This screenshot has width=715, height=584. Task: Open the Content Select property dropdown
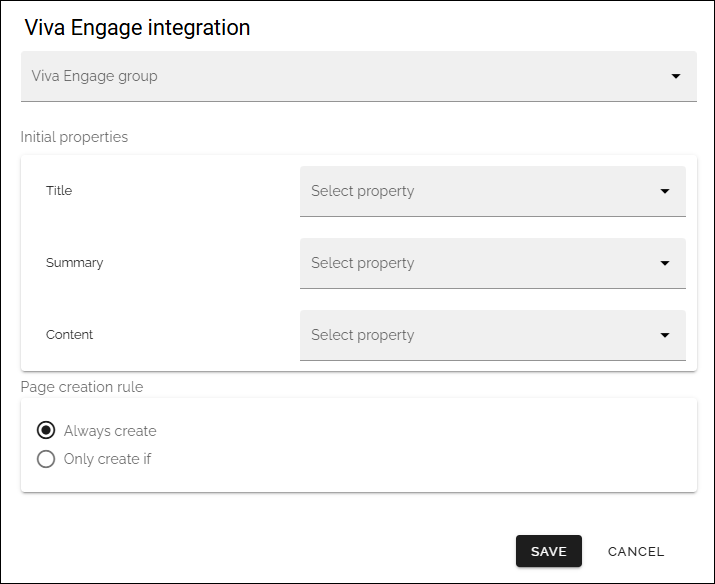[x=492, y=335]
